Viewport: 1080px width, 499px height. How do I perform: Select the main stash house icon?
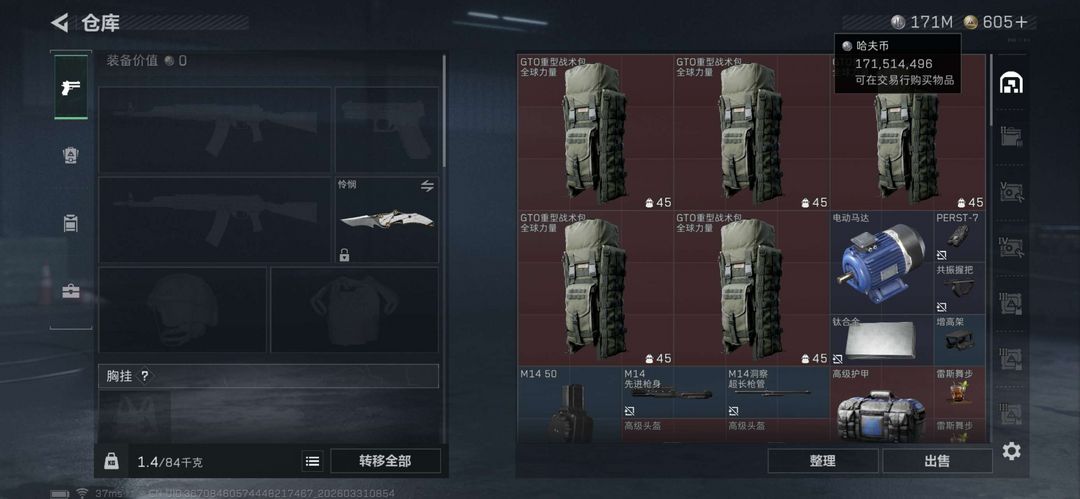[x=1011, y=83]
